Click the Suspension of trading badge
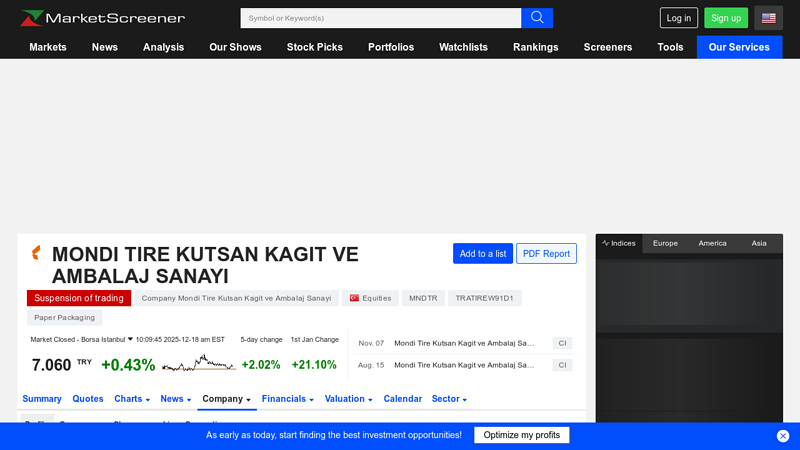The image size is (800, 450). pyautogui.click(x=79, y=298)
